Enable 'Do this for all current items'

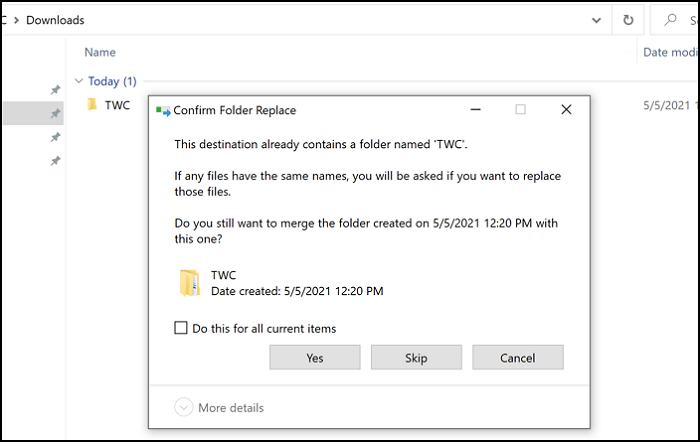(181, 328)
